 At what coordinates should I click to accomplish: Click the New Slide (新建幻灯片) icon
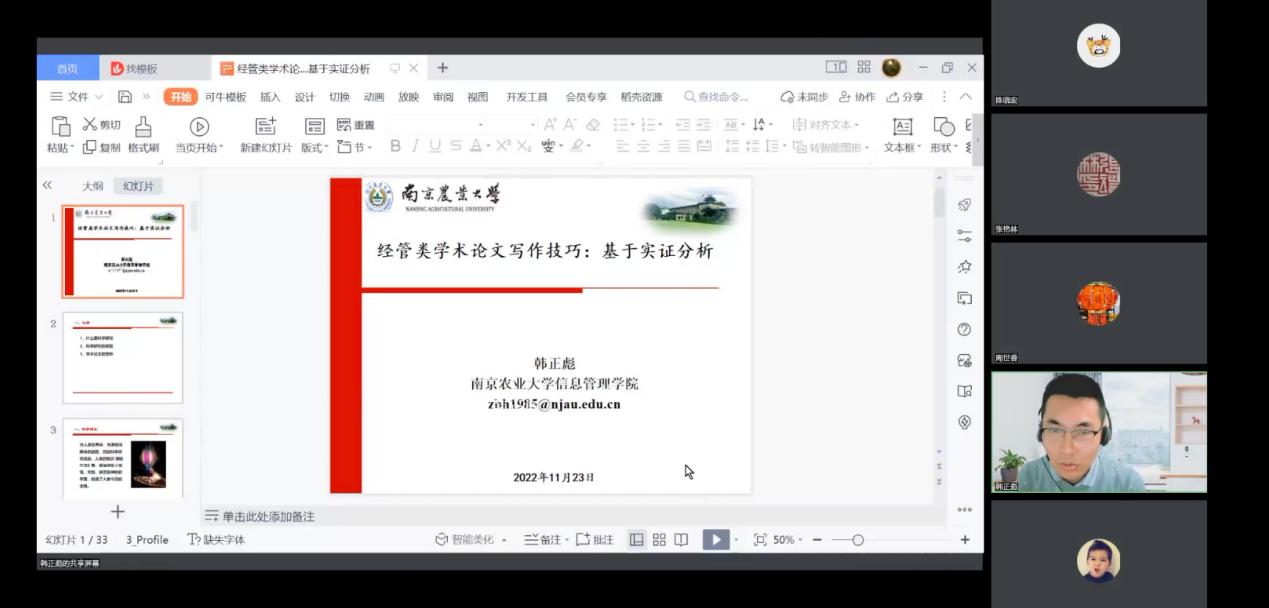click(265, 126)
